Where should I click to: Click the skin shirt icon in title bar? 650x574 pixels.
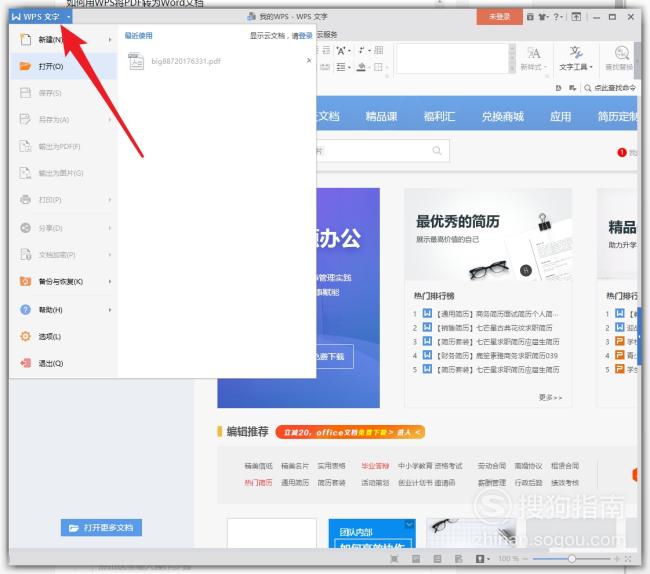(543, 17)
